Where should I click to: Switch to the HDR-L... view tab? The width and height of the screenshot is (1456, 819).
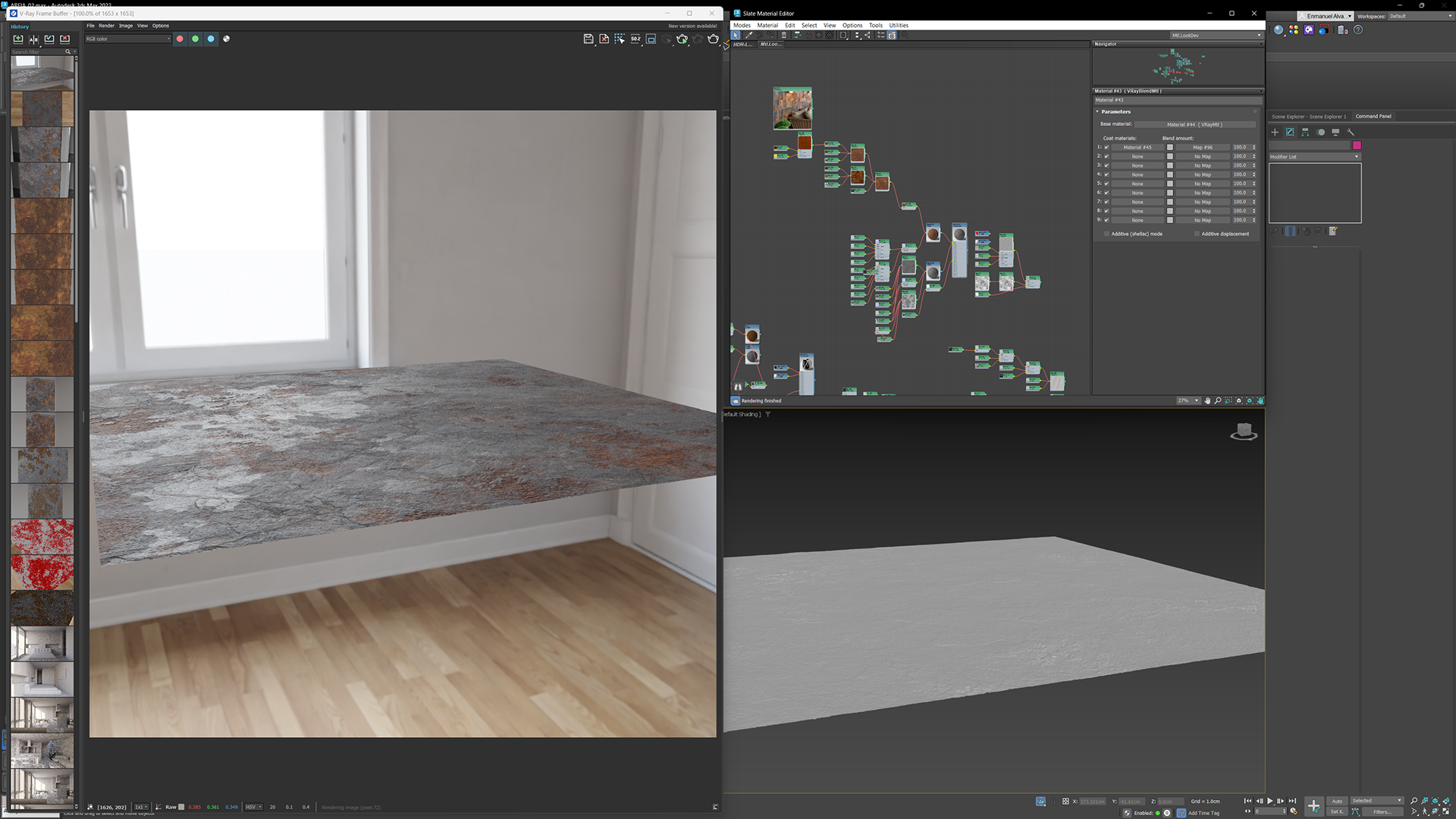click(743, 44)
